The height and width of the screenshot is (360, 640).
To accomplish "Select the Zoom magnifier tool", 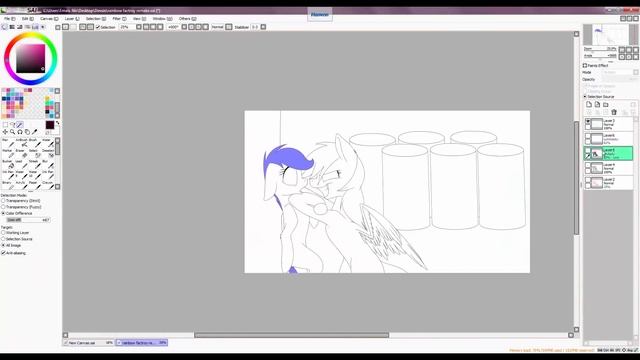I will (x=13, y=132).
